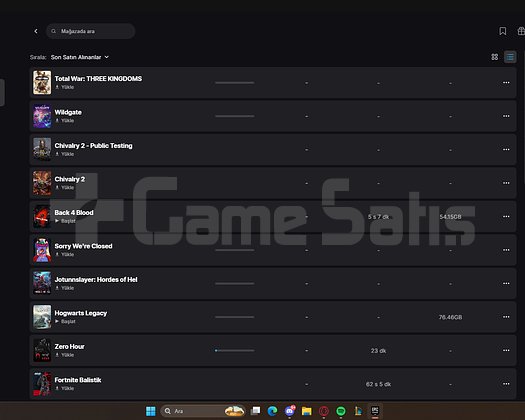Click Zero Hour download progress bar
Viewport: 525px width, 420px height.
coord(234,351)
